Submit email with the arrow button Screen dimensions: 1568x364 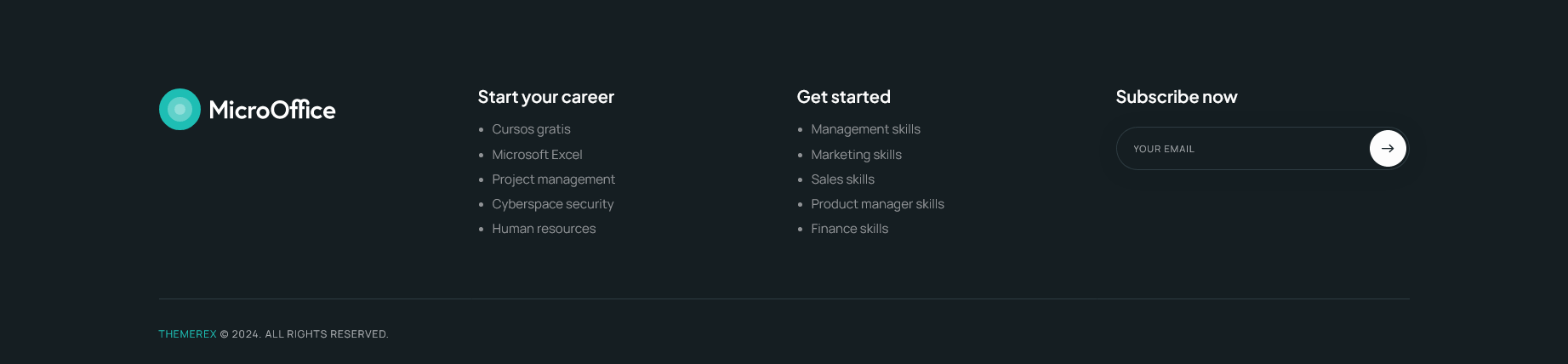click(x=1388, y=148)
